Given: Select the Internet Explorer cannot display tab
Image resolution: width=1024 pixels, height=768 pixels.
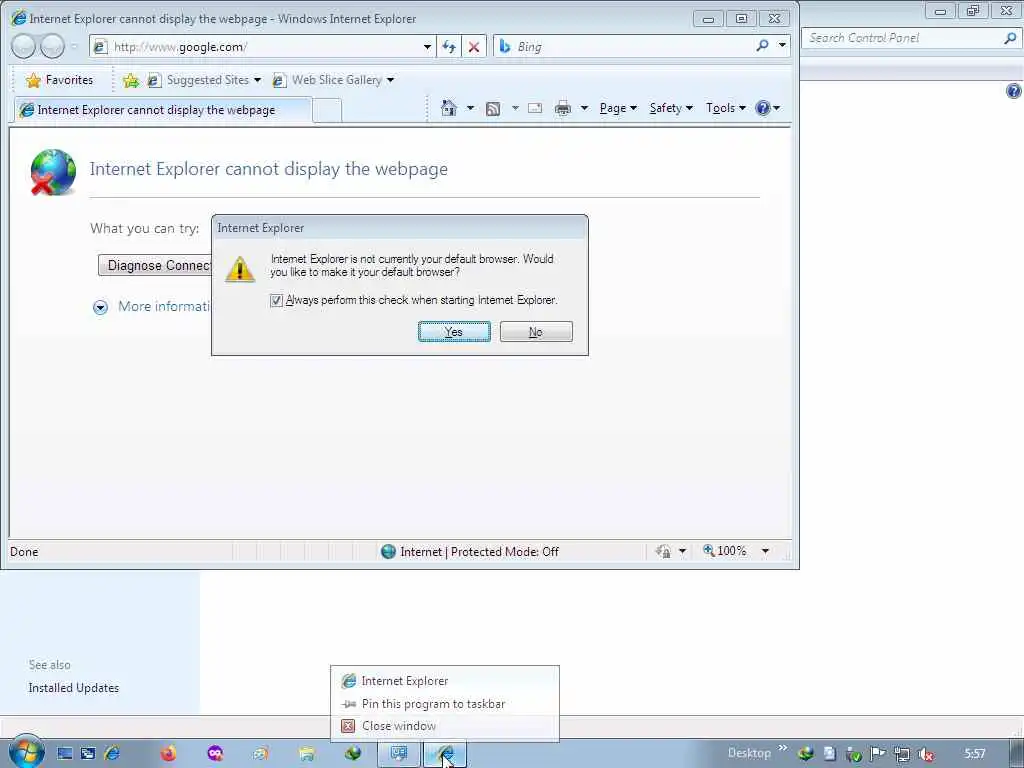Looking at the screenshot, I should point(163,110).
